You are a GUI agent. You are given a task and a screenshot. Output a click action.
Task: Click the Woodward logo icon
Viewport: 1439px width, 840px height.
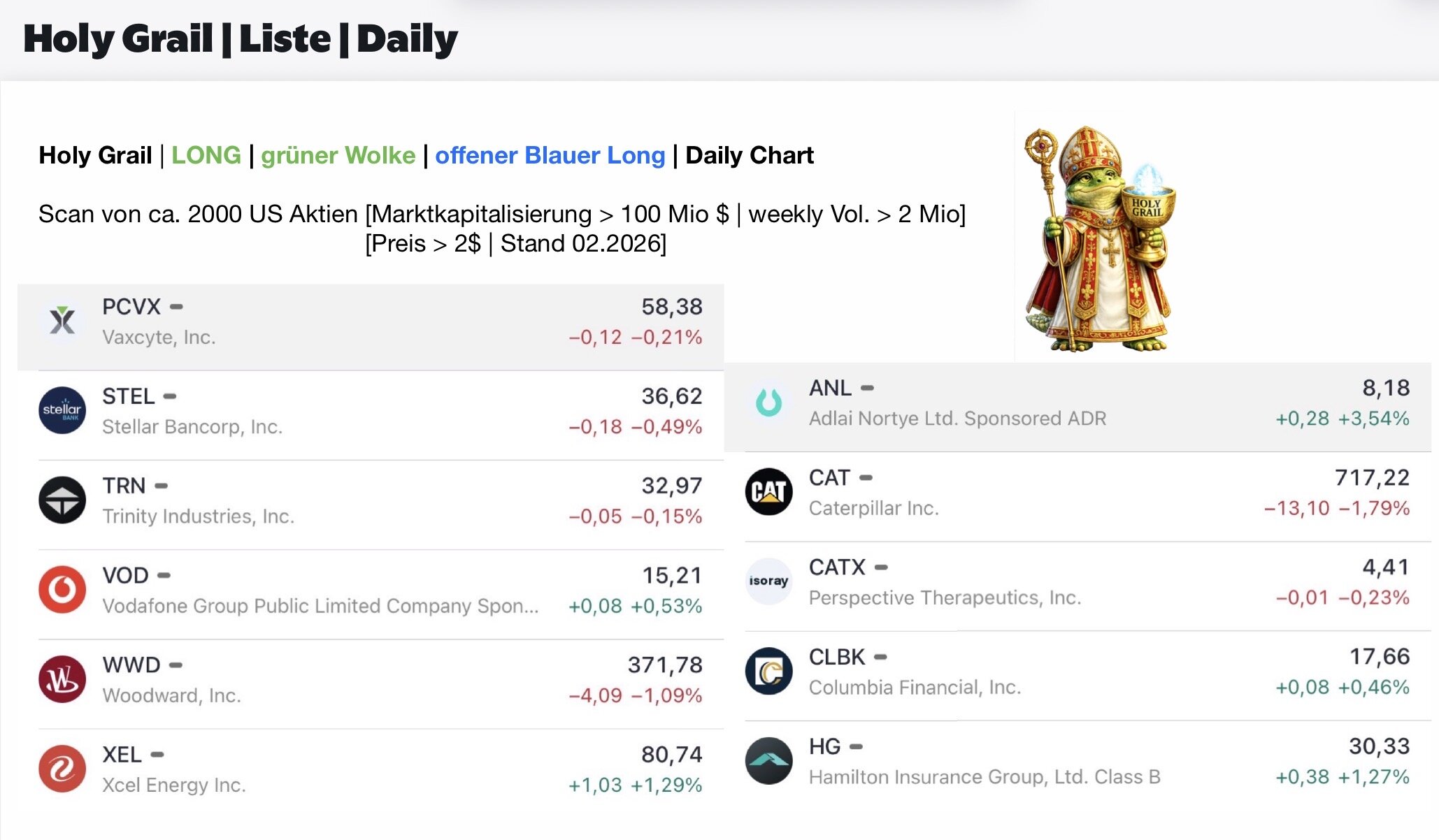pyautogui.click(x=62, y=679)
